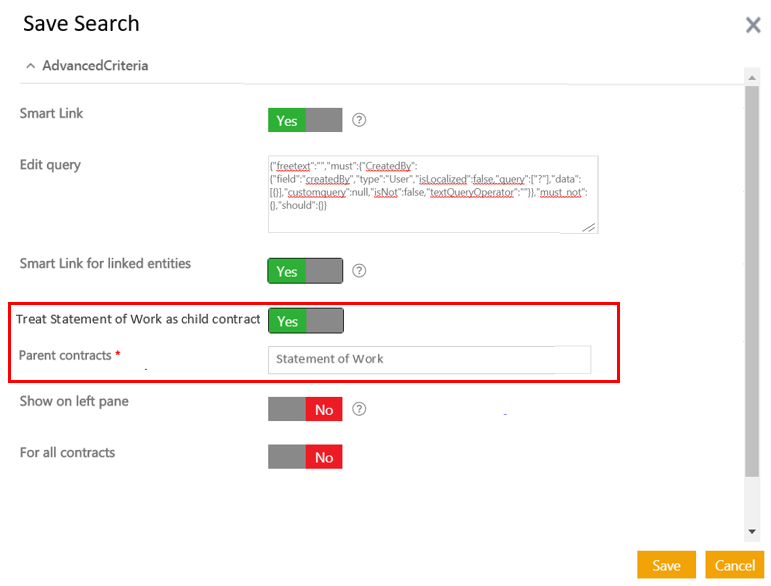Collapse the AdvancedCriteria section

30,66
